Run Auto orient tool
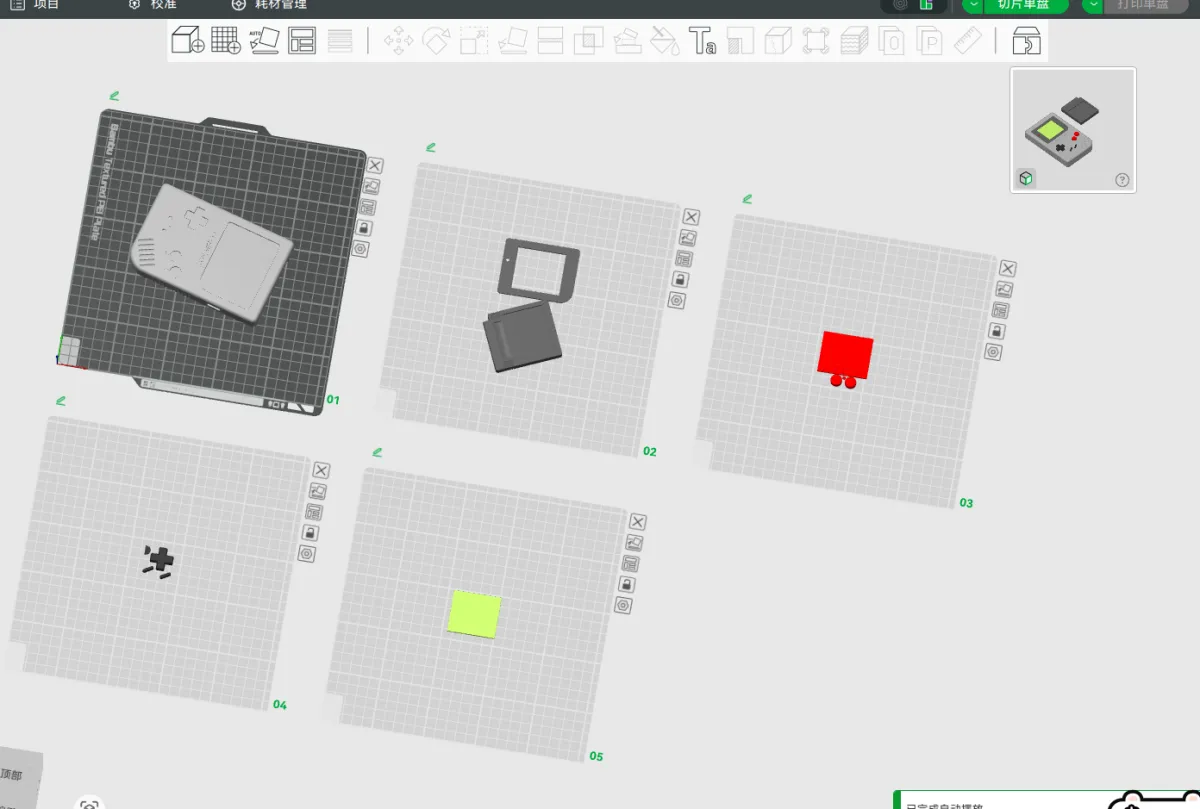 (x=264, y=41)
